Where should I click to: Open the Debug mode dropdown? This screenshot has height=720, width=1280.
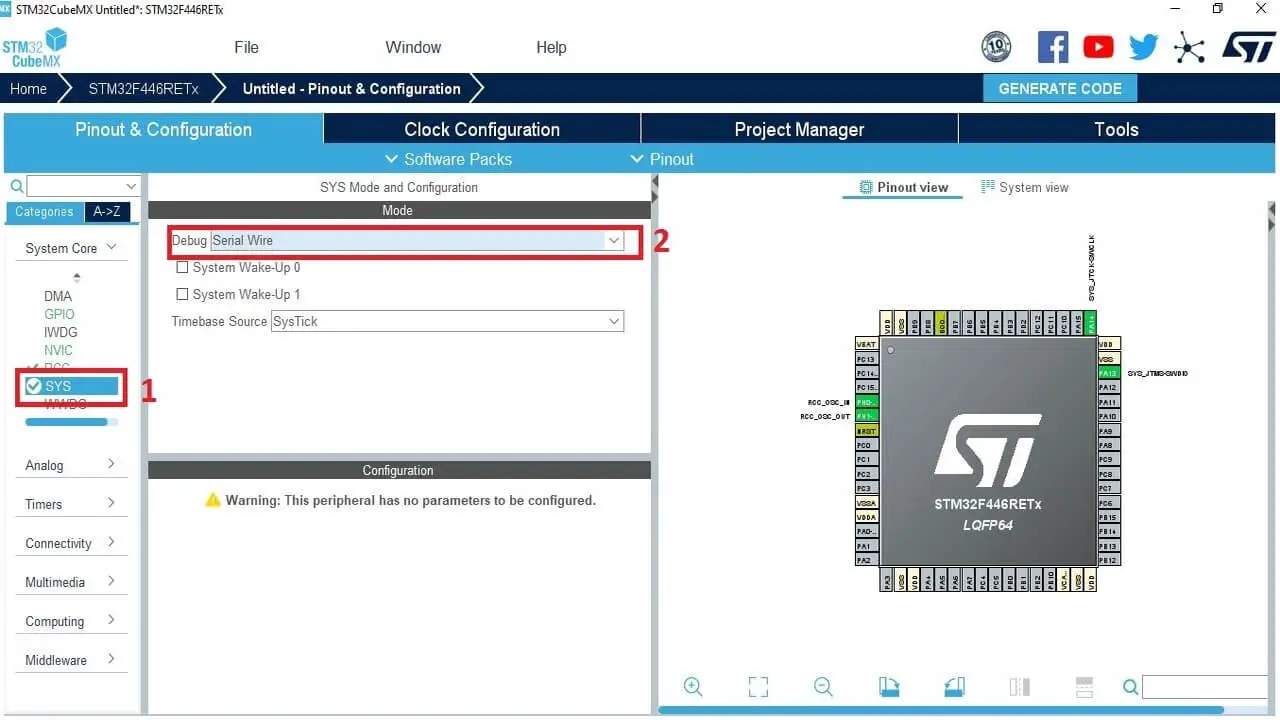click(615, 240)
